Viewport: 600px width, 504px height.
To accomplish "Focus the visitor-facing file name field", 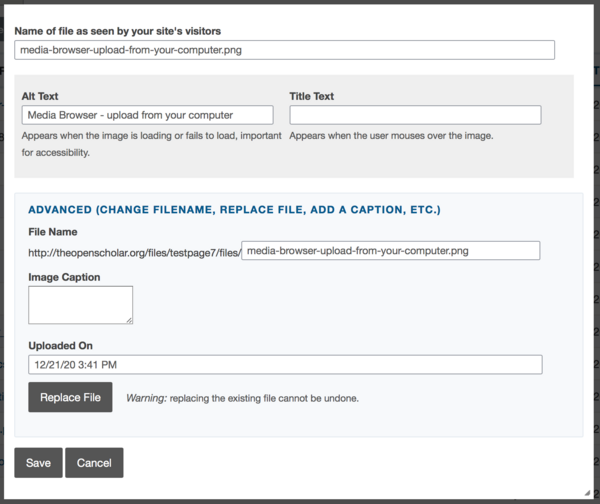I will pos(284,50).
